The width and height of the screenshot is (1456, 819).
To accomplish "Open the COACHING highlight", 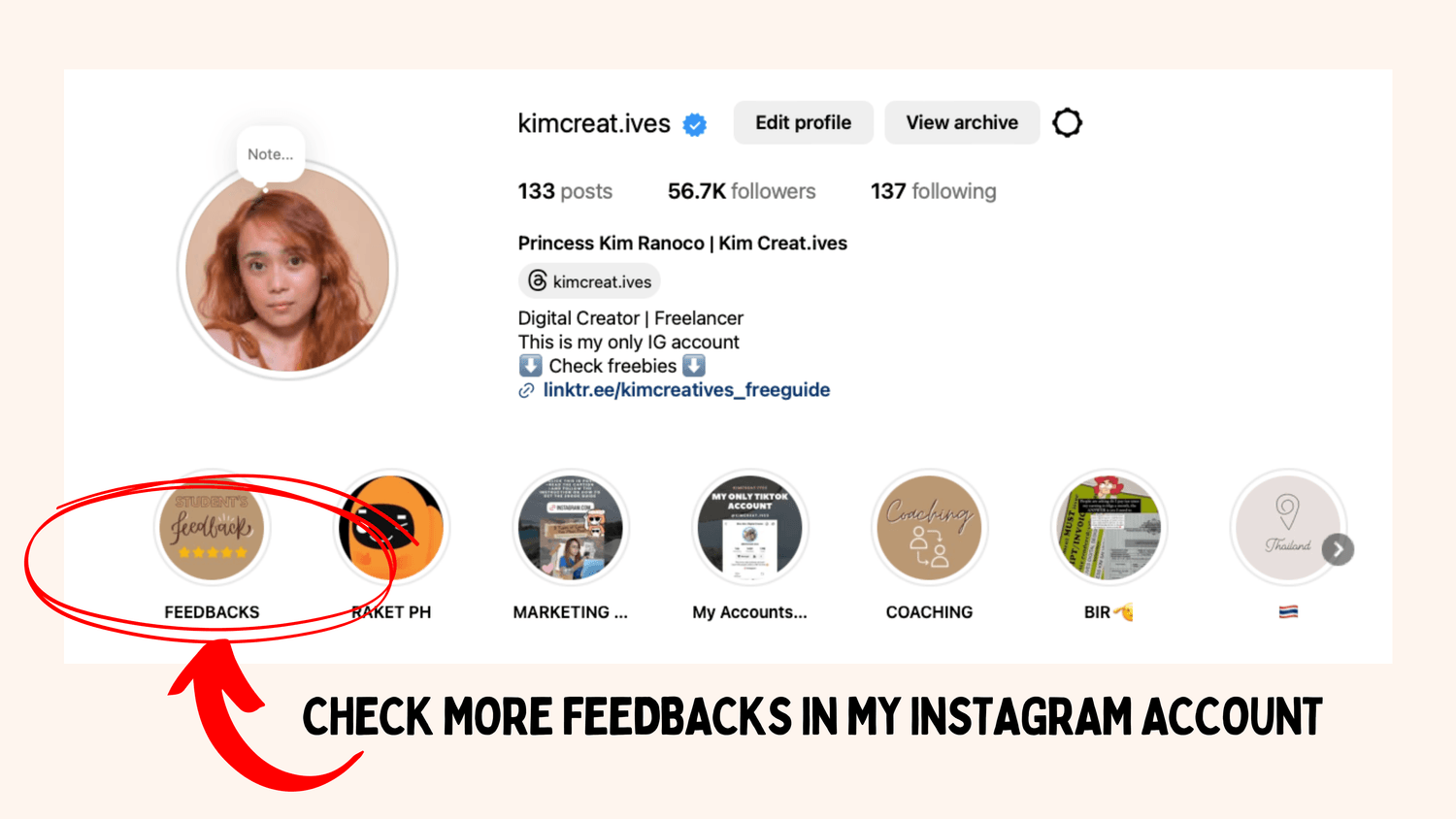I will [x=929, y=527].
